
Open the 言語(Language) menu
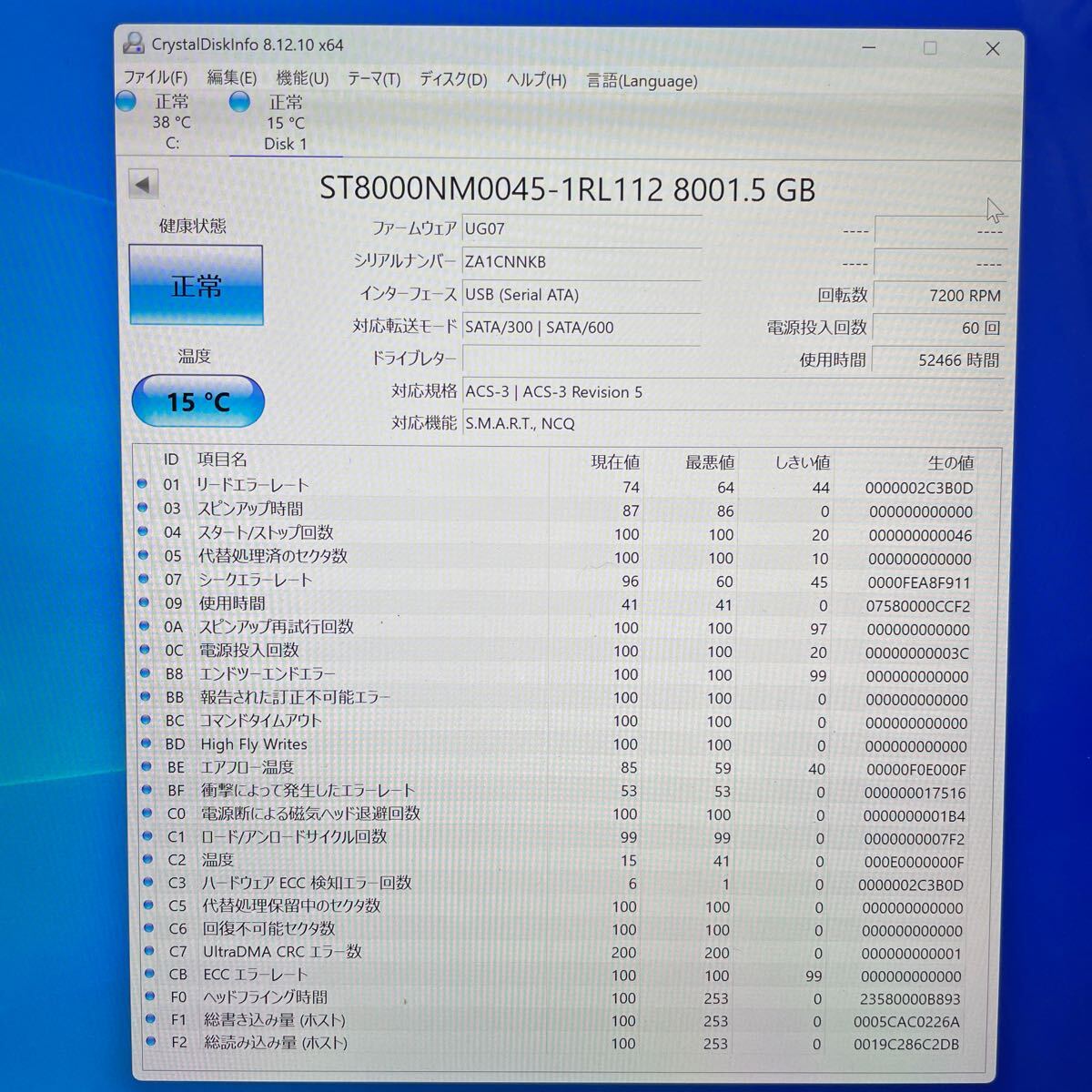[x=642, y=81]
